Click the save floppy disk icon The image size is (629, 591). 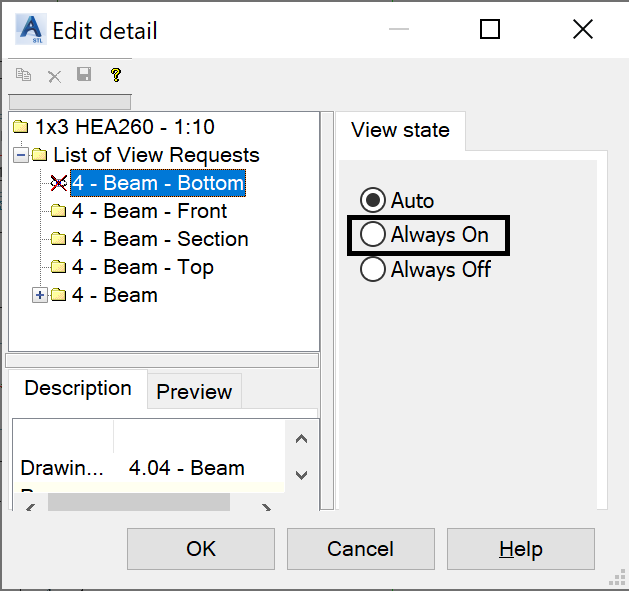pyautogui.click(x=84, y=75)
